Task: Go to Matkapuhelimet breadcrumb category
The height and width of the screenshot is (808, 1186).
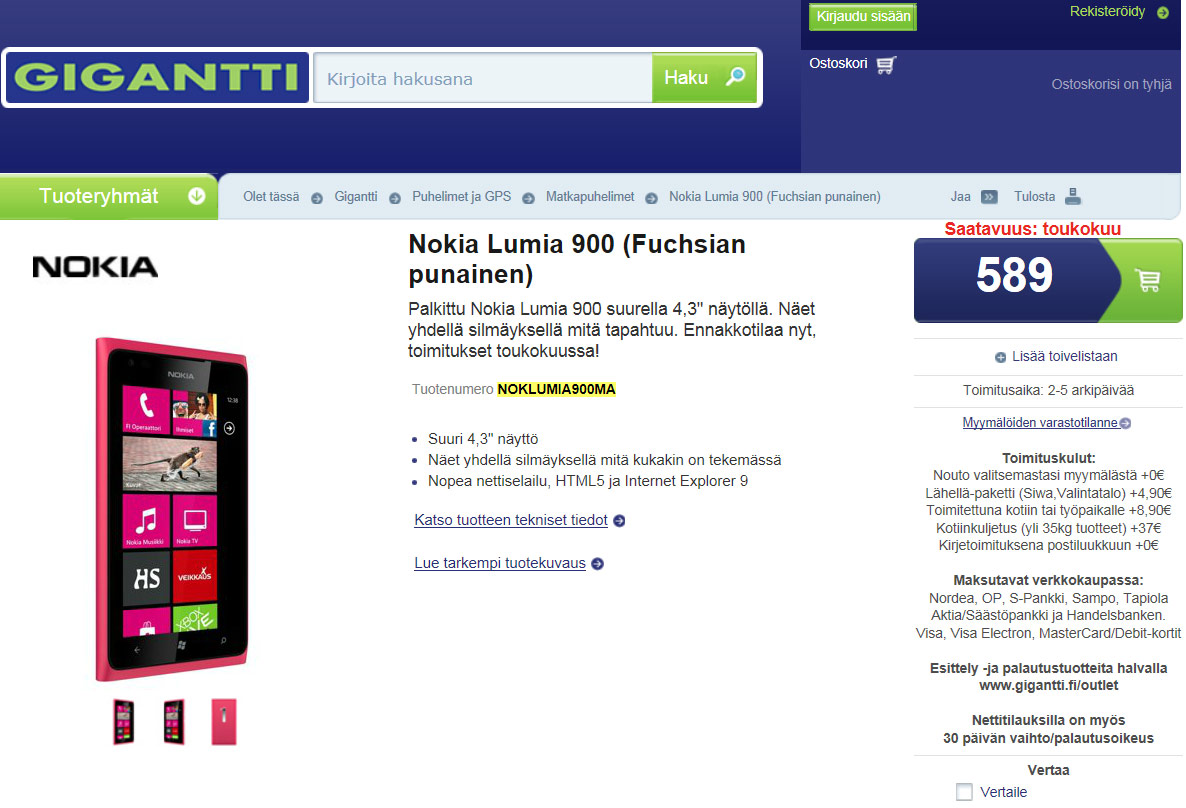Action: tap(590, 197)
